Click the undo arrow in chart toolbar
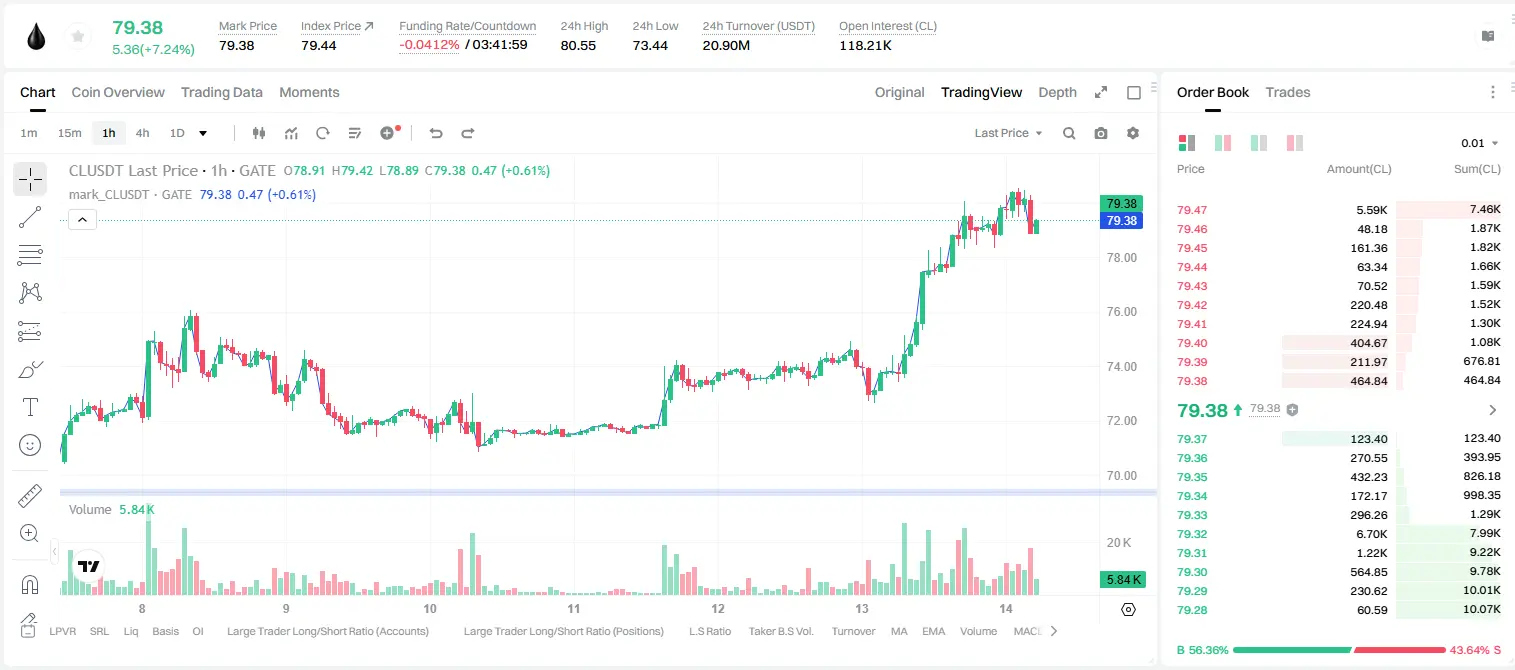This screenshot has height=670, width=1515. pos(436,133)
